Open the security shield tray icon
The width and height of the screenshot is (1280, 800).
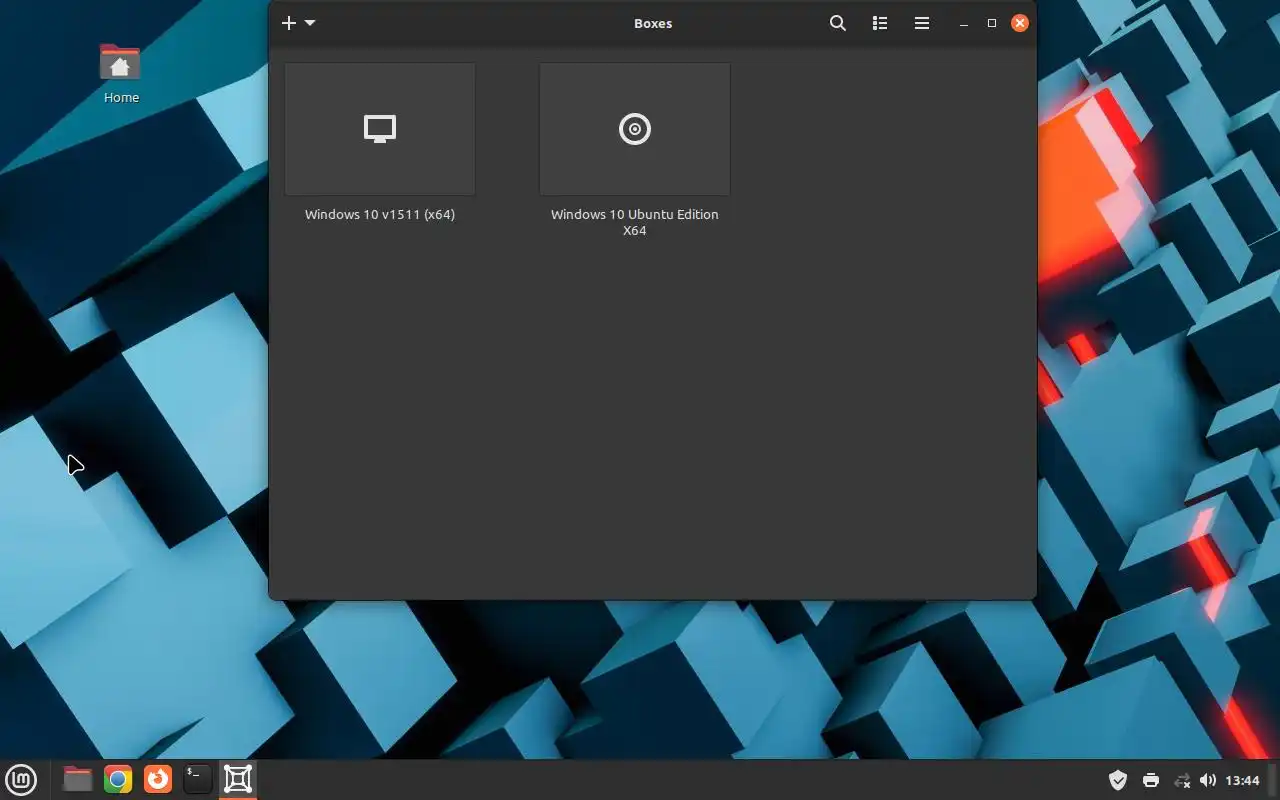1118,780
